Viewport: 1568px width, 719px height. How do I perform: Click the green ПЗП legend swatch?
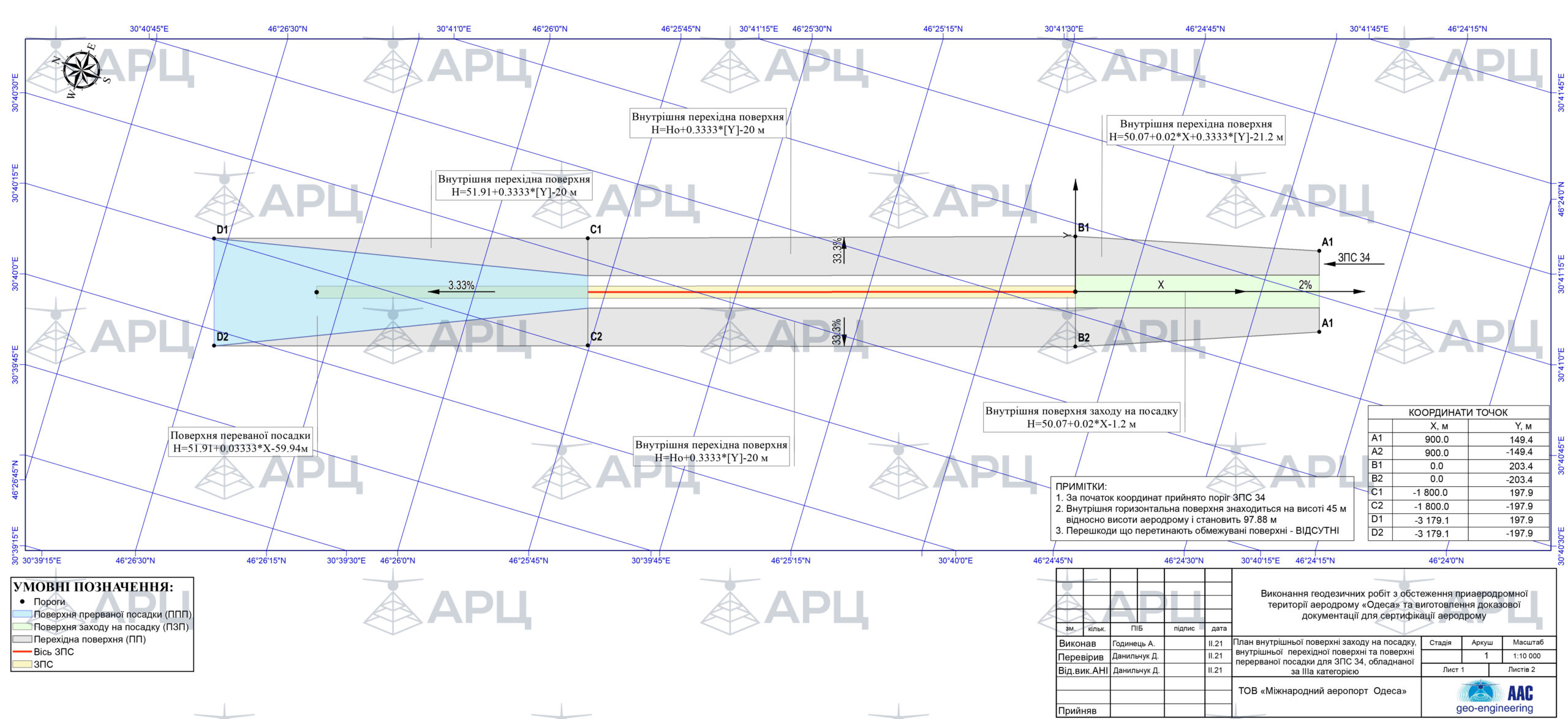coord(22,627)
